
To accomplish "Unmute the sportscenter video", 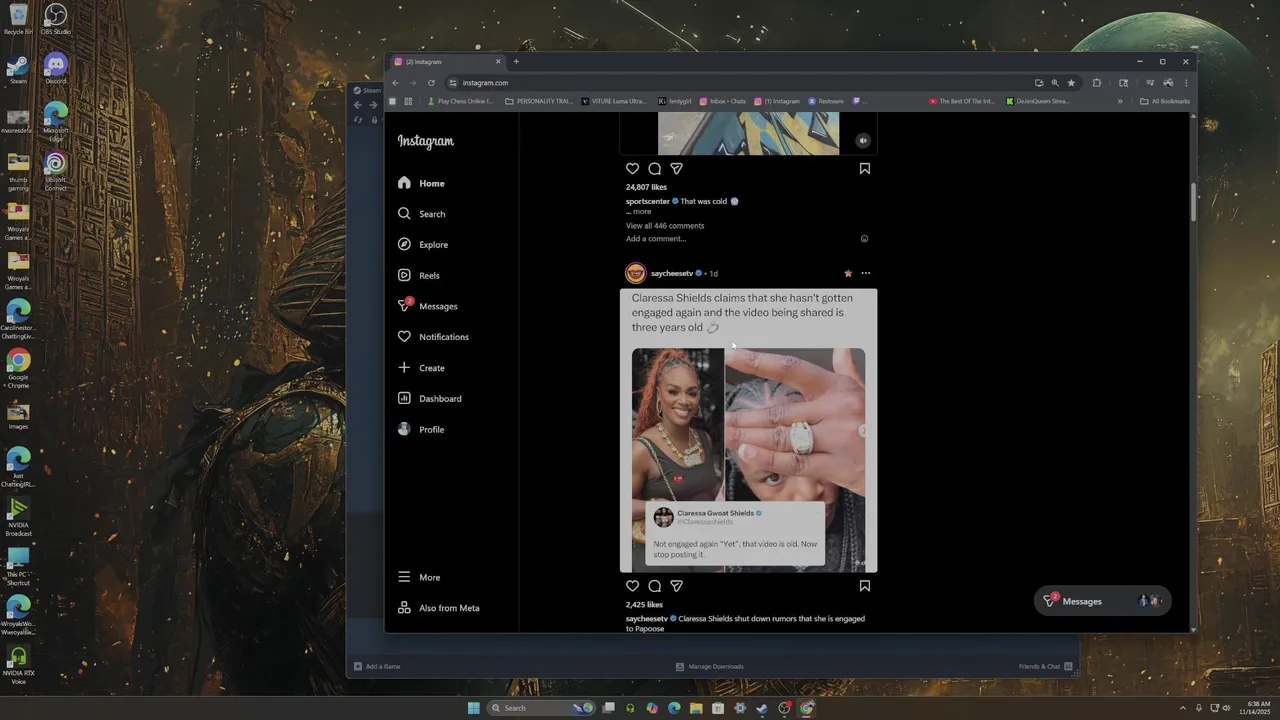I will [863, 141].
